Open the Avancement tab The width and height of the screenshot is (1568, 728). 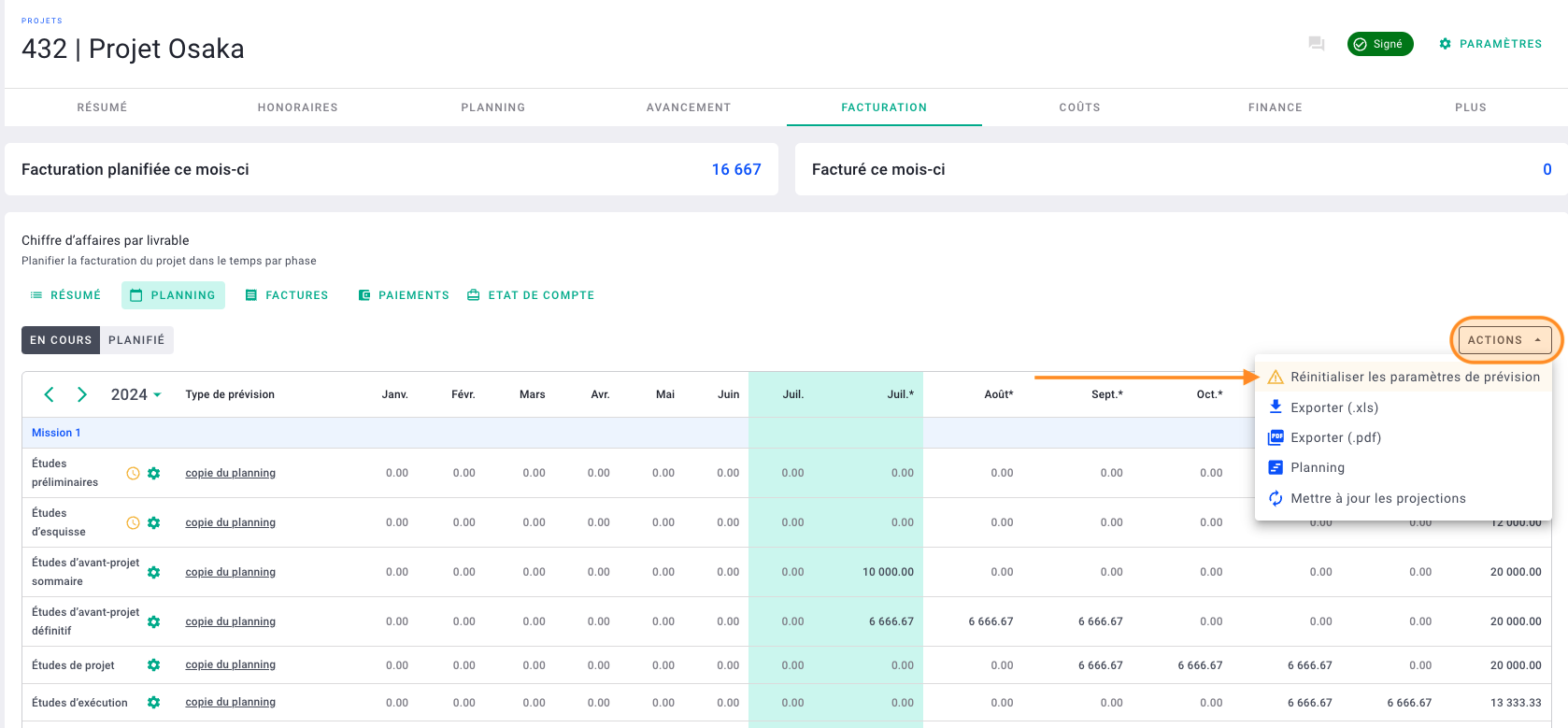pos(689,107)
